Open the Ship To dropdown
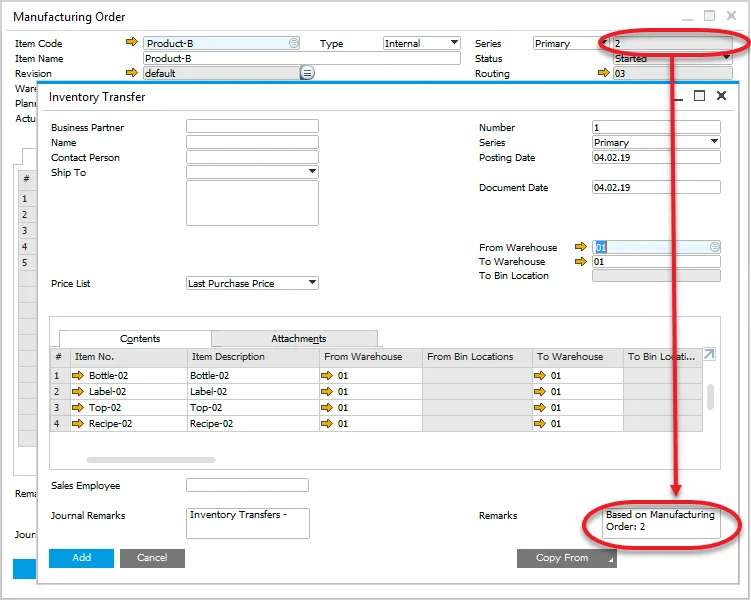The image size is (751, 600). click(312, 172)
